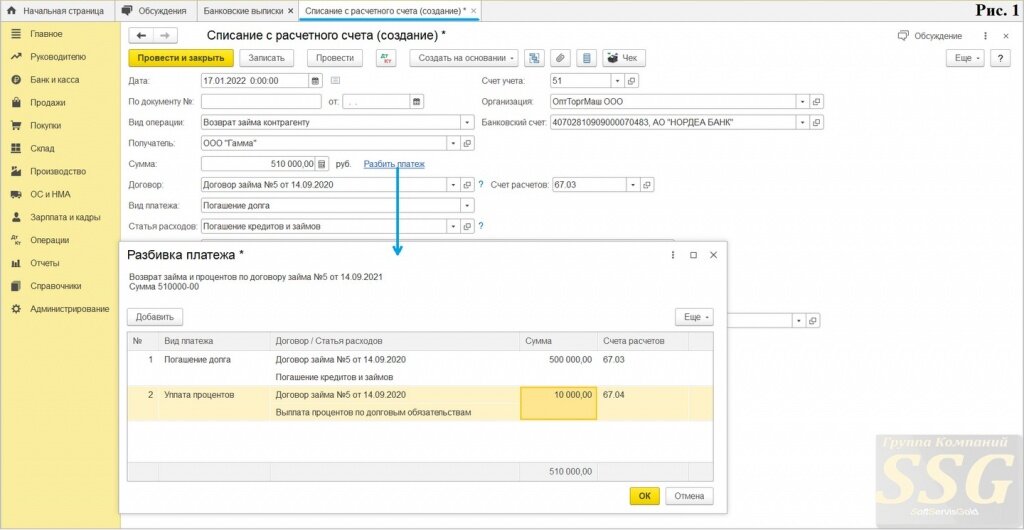
Task: Click the Записать button
Action: [x=266, y=58]
